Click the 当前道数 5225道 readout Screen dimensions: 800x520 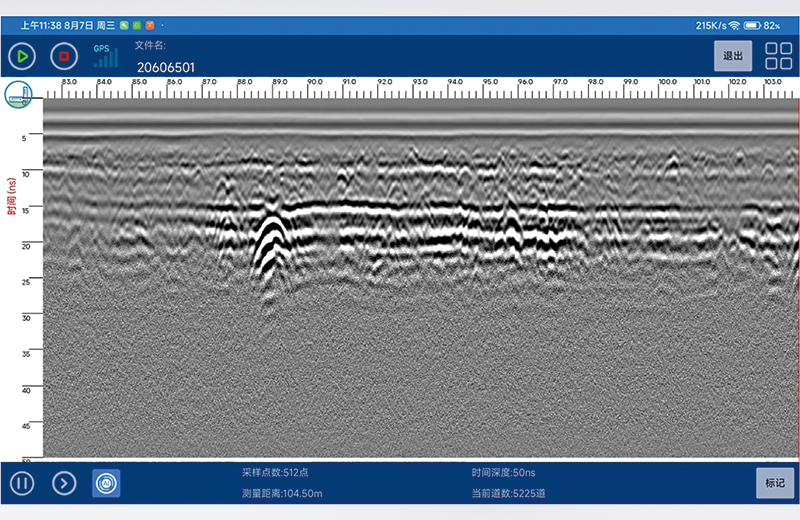pos(508,494)
